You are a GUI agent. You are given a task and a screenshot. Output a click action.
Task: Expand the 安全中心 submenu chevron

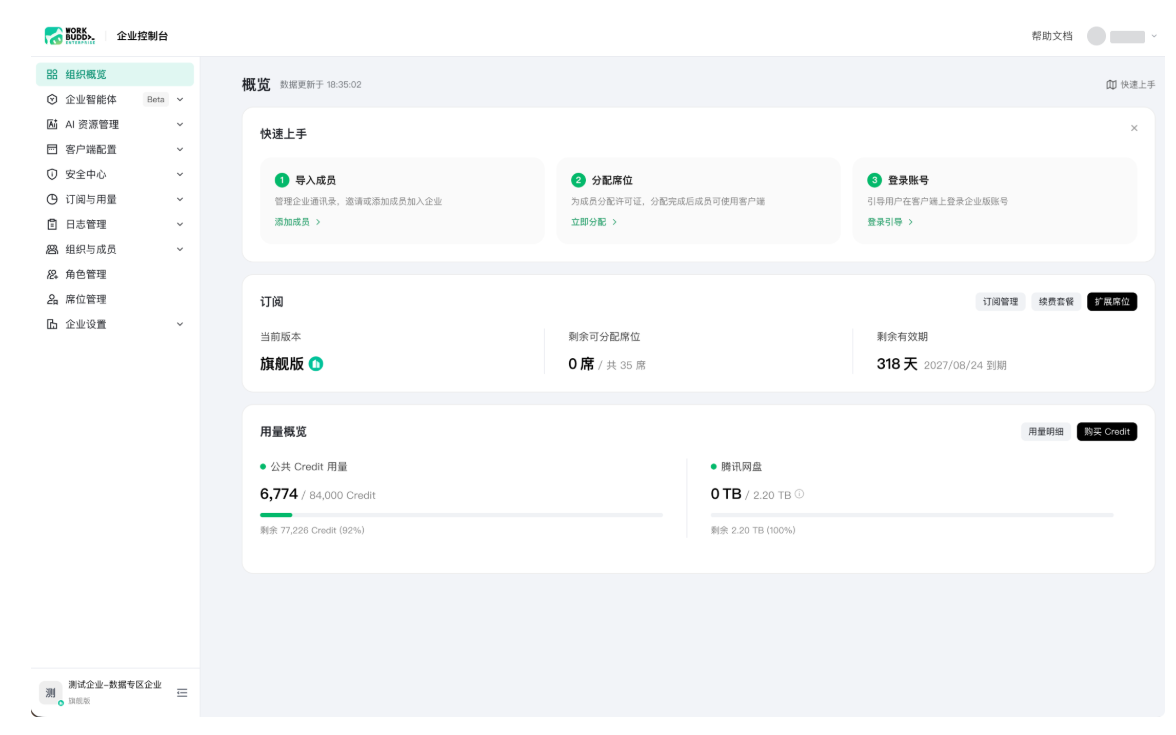pyautogui.click(x=180, y=174)
